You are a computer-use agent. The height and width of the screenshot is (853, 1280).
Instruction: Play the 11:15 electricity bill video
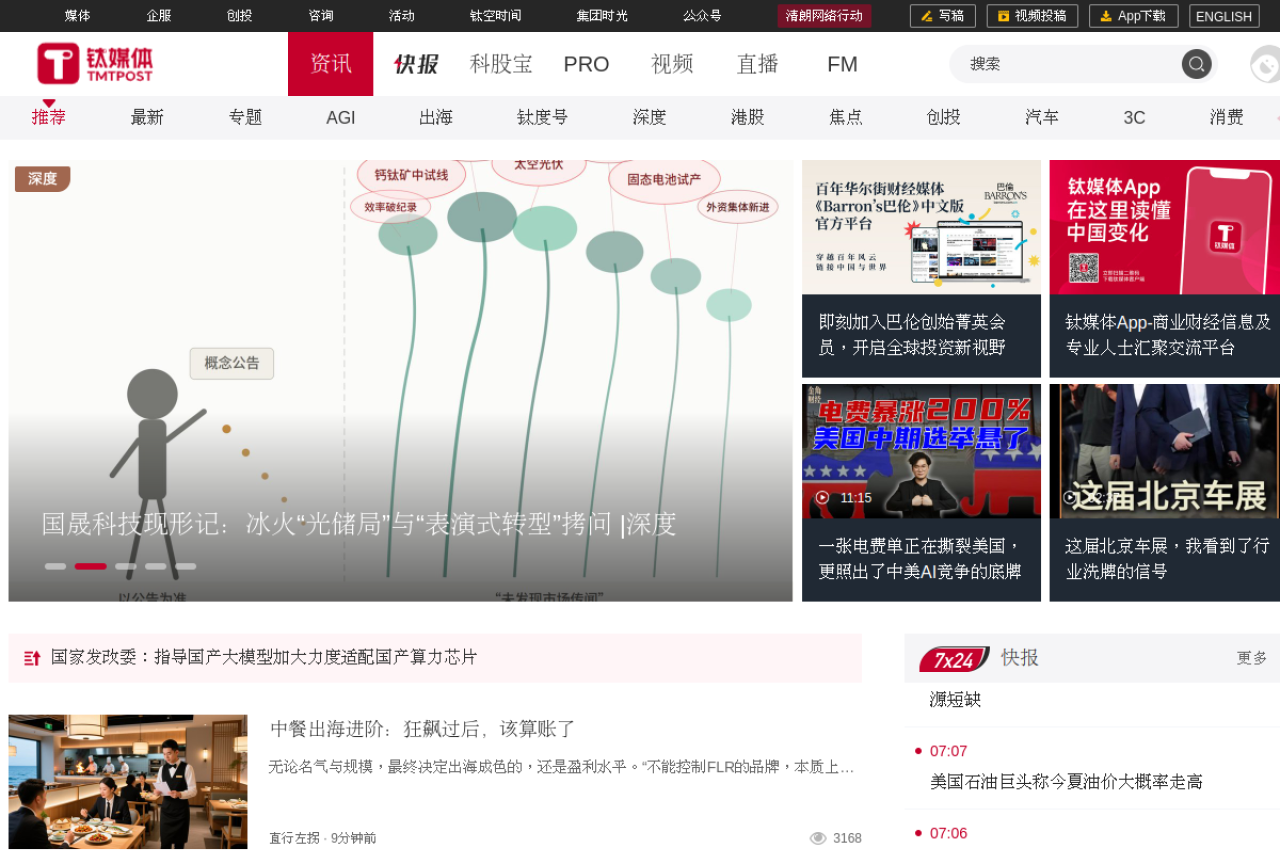822,498
